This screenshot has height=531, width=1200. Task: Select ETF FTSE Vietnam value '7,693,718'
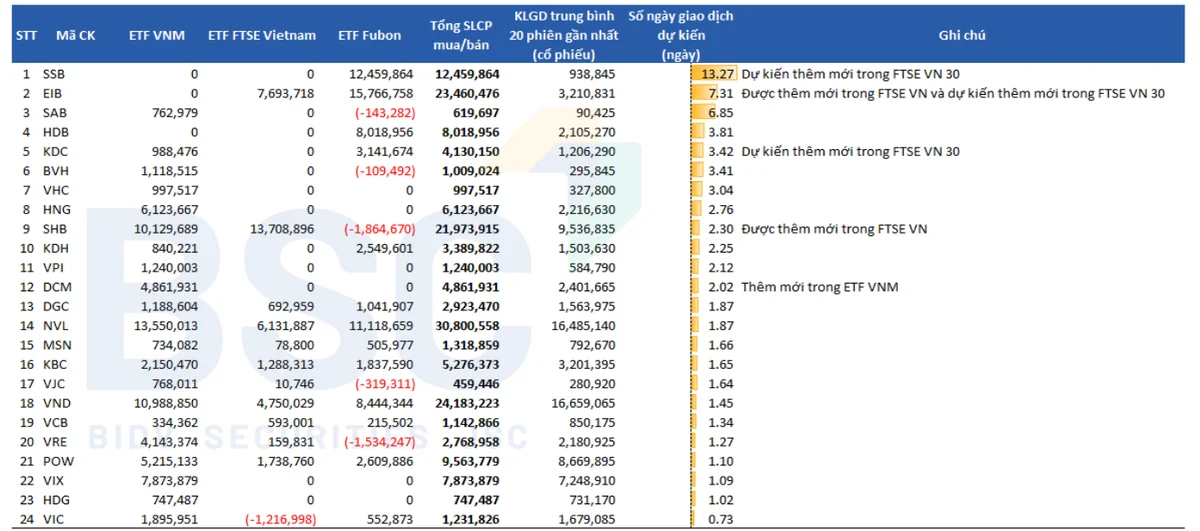click(285, 93)
